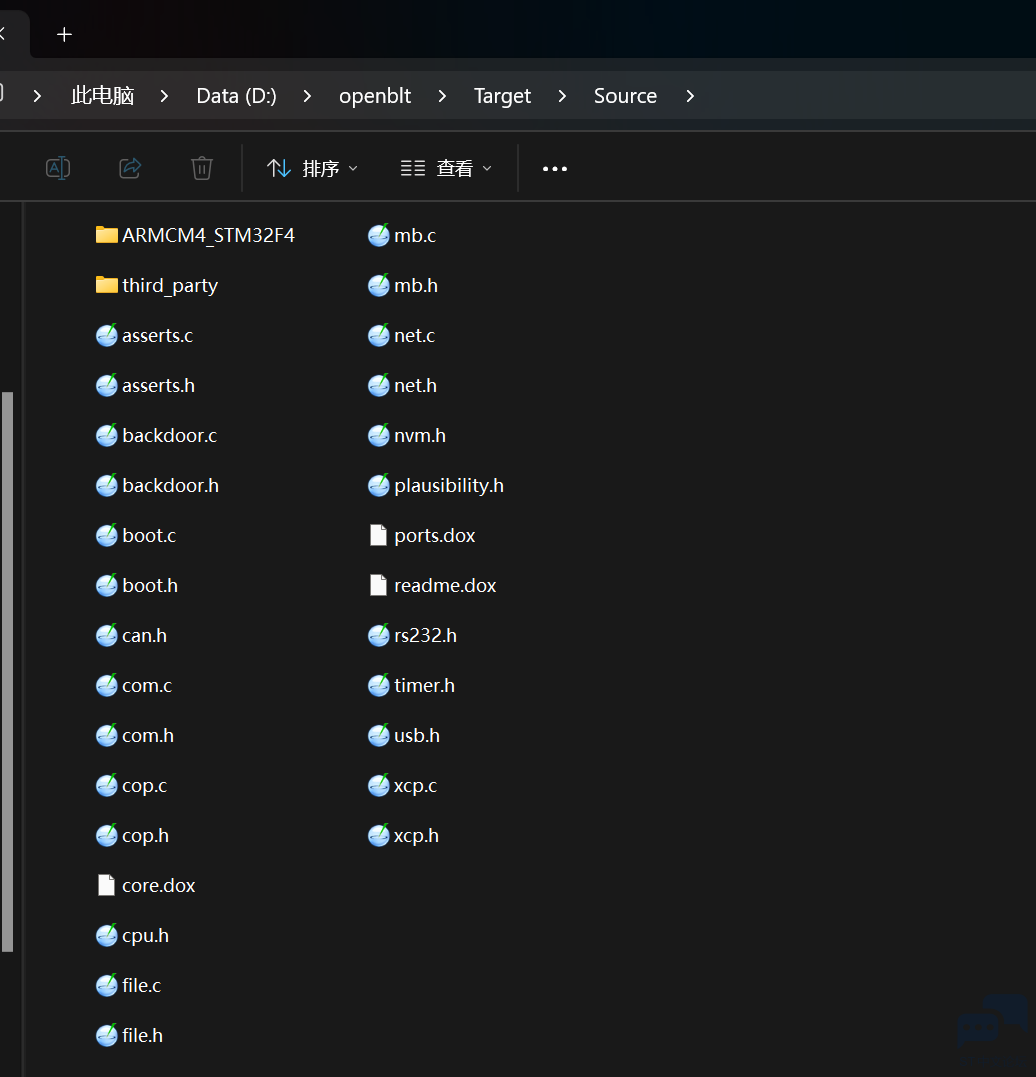Click nvm.h file name
Viewport: 1036px width, 1077px height.
tap(420, 435)
